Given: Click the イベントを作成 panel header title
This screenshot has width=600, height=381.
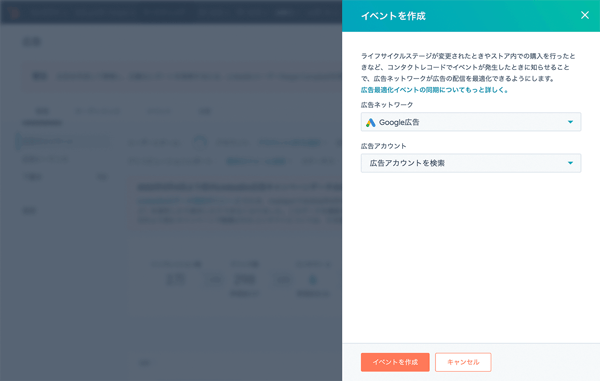Looking at the screenshot, I should [x=393, y=16].
